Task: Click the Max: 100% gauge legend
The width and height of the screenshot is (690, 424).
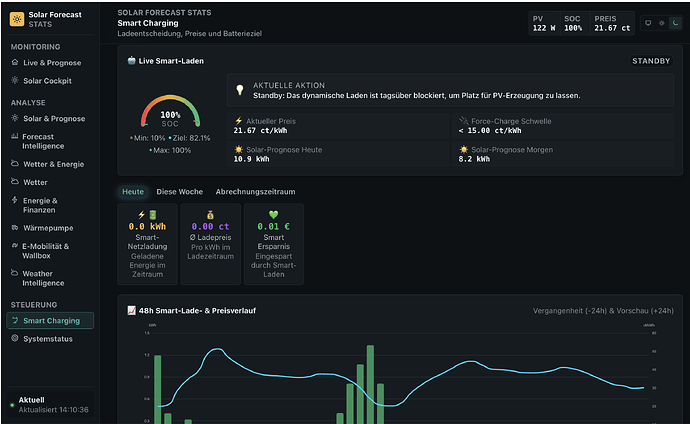Action: [170, 150]
